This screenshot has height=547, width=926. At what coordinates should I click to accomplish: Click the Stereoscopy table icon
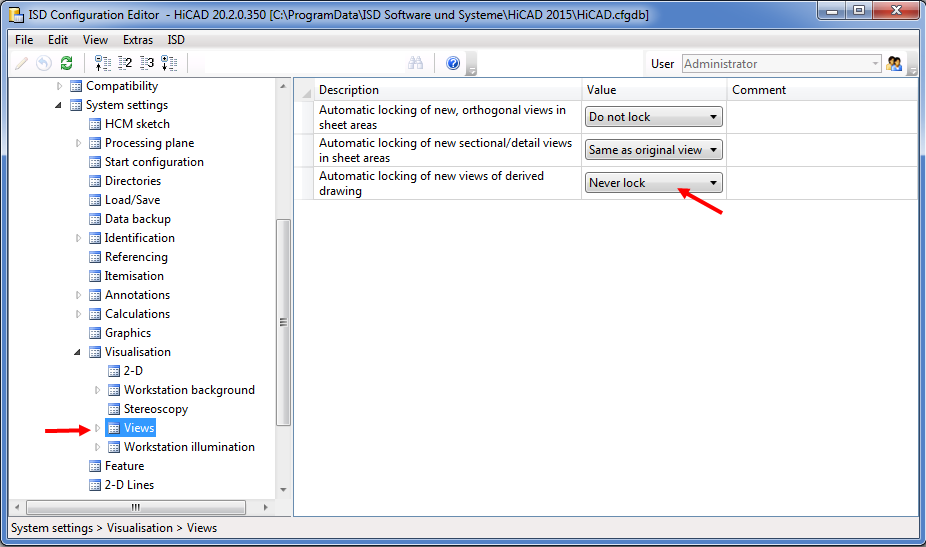tap(114, 409)
